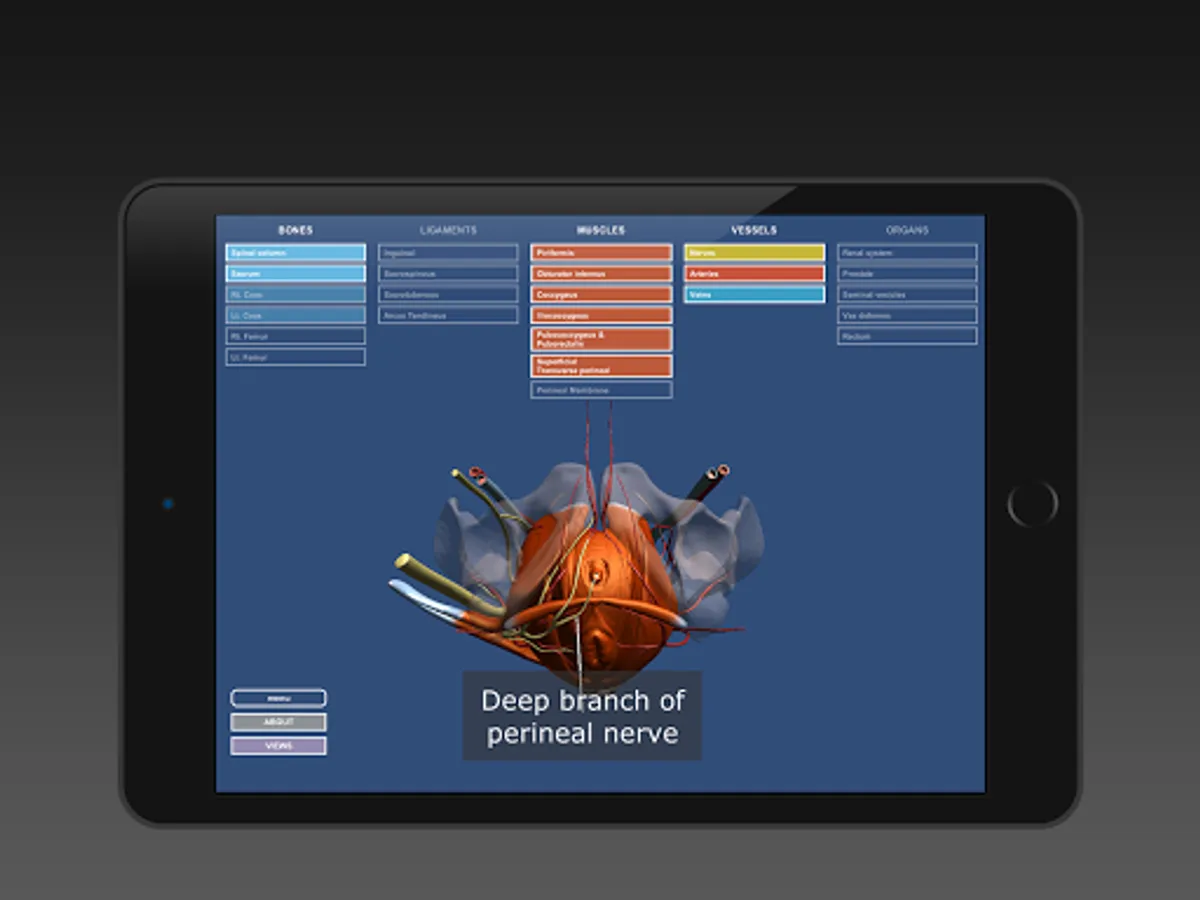Enable the Inguinal ligament
This screenshot has width=1200, height=900.
(447, 252)
